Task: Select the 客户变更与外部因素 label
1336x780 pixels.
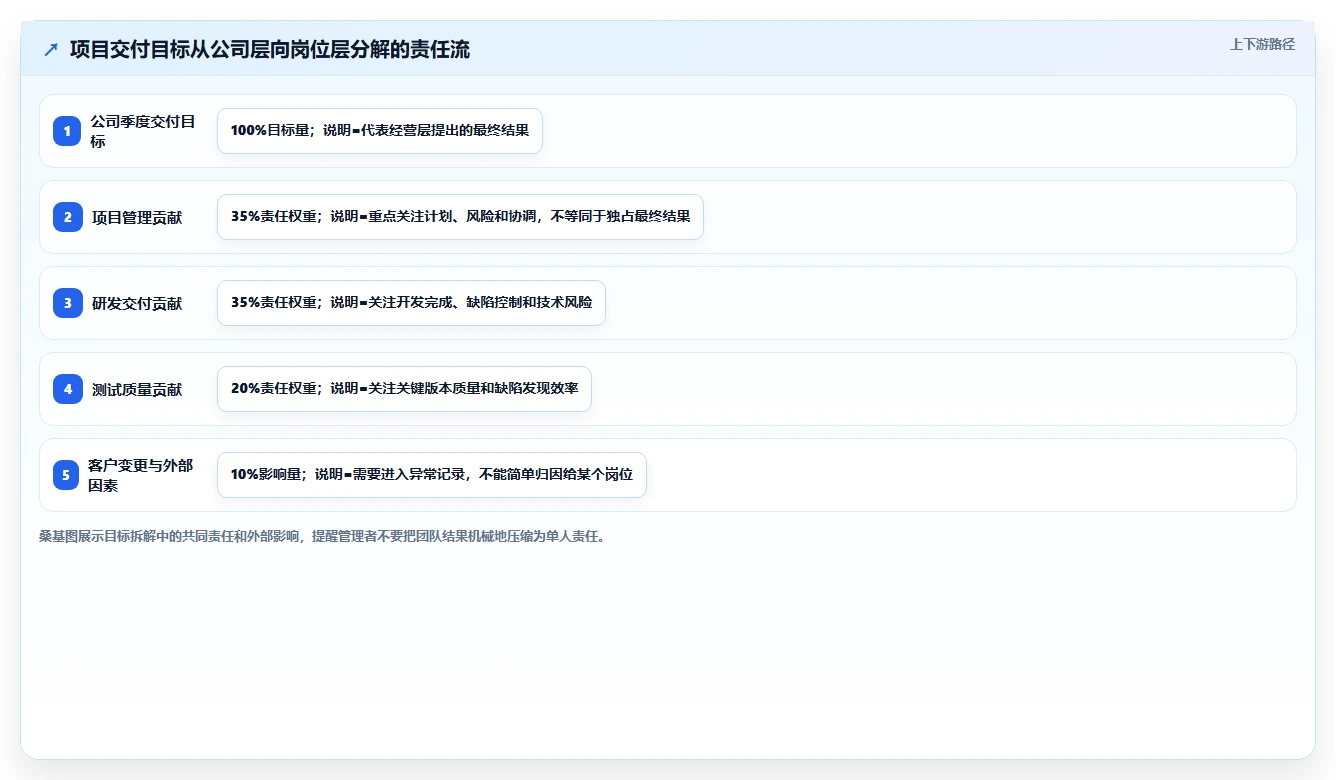Action: 140,475
